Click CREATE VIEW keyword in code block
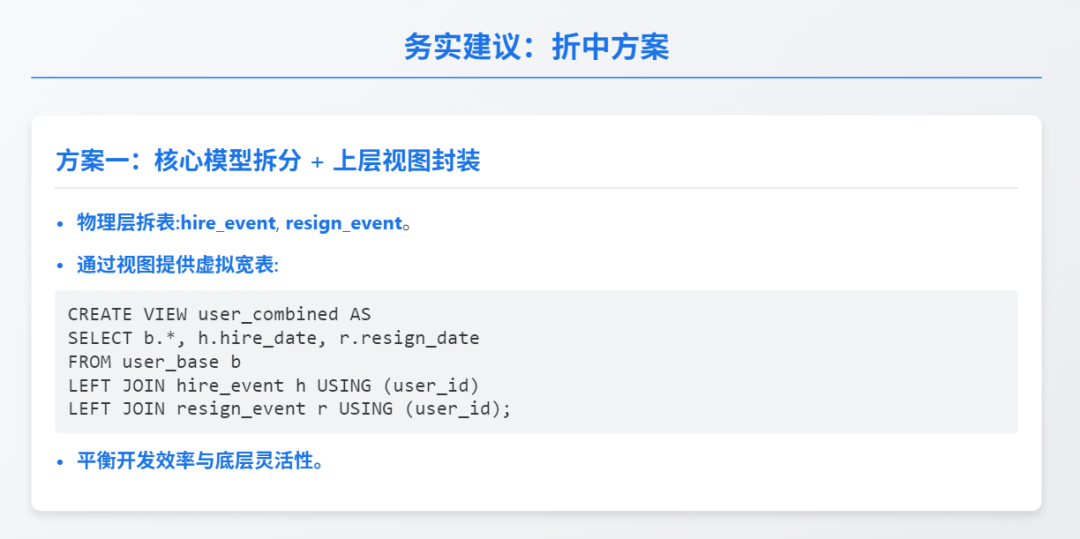 pyautogui.click(x=127, y=314)
